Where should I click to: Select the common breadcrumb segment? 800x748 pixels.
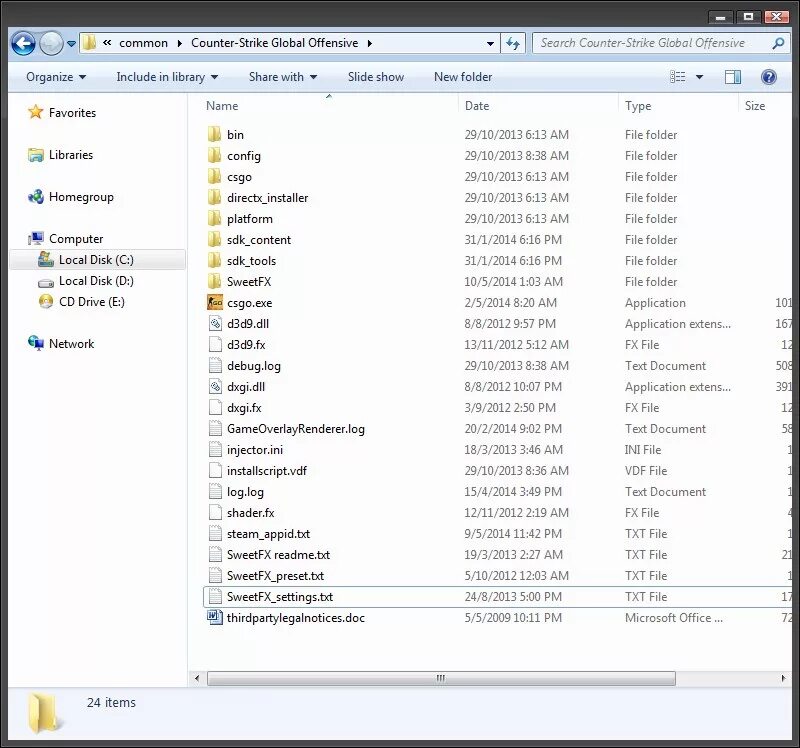[143, 43]
